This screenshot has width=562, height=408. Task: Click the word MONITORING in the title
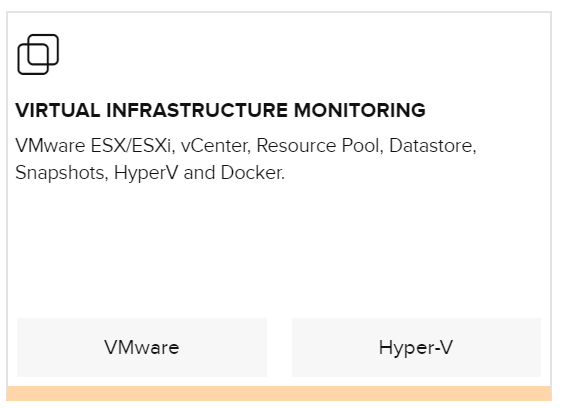359,110
